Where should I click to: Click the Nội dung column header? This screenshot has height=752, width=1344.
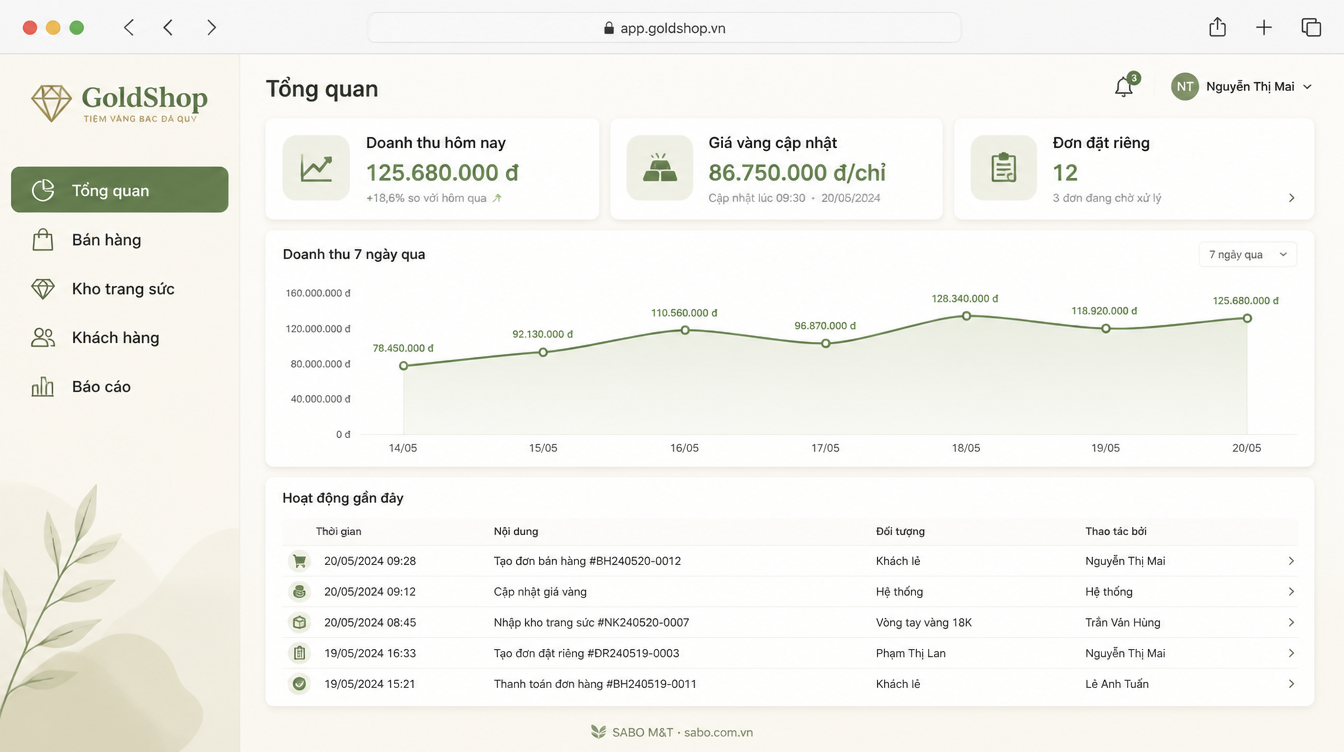tap(516, 531)
